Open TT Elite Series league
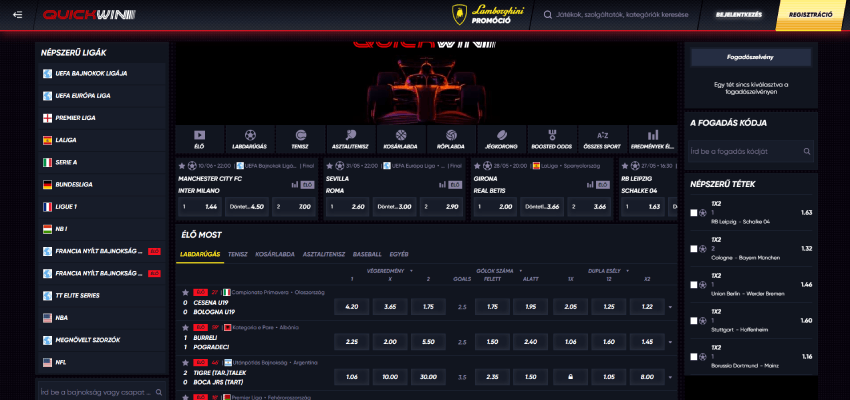The image size is (850, 400). 102,296
